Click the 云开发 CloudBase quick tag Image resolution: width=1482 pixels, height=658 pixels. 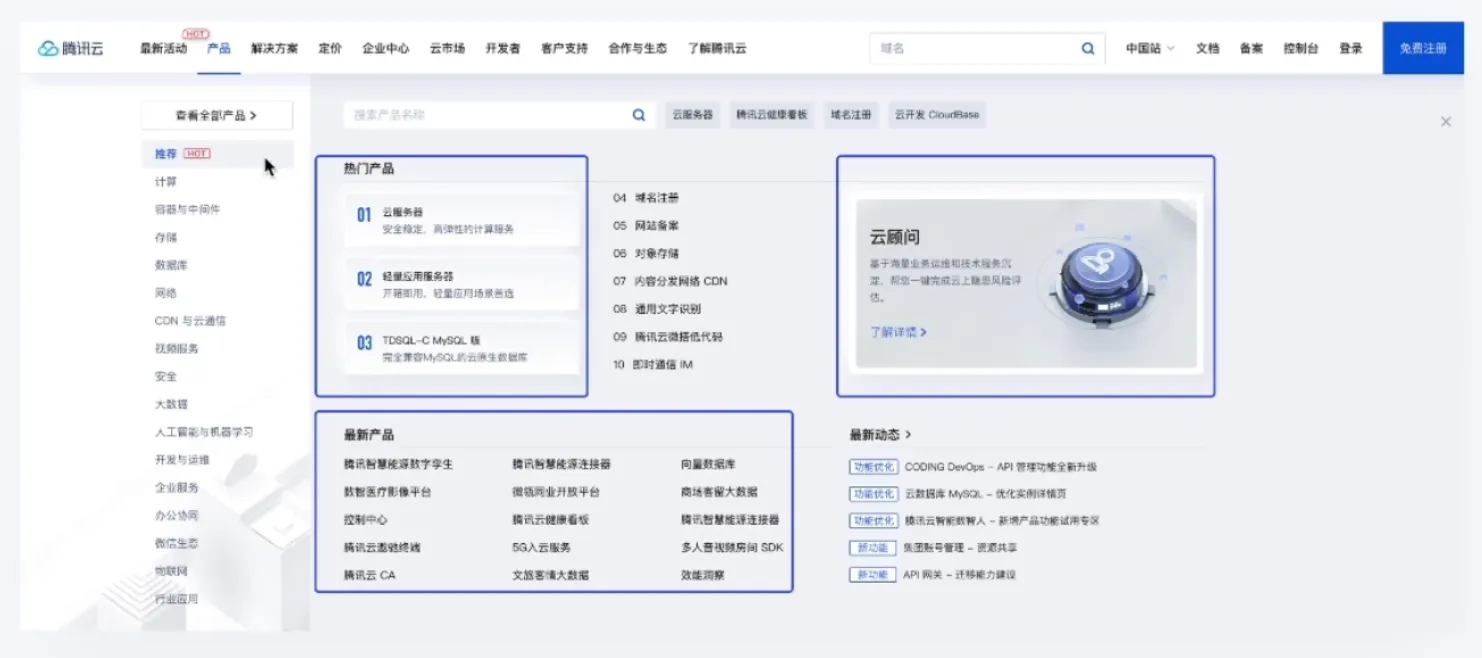[937, 115]
